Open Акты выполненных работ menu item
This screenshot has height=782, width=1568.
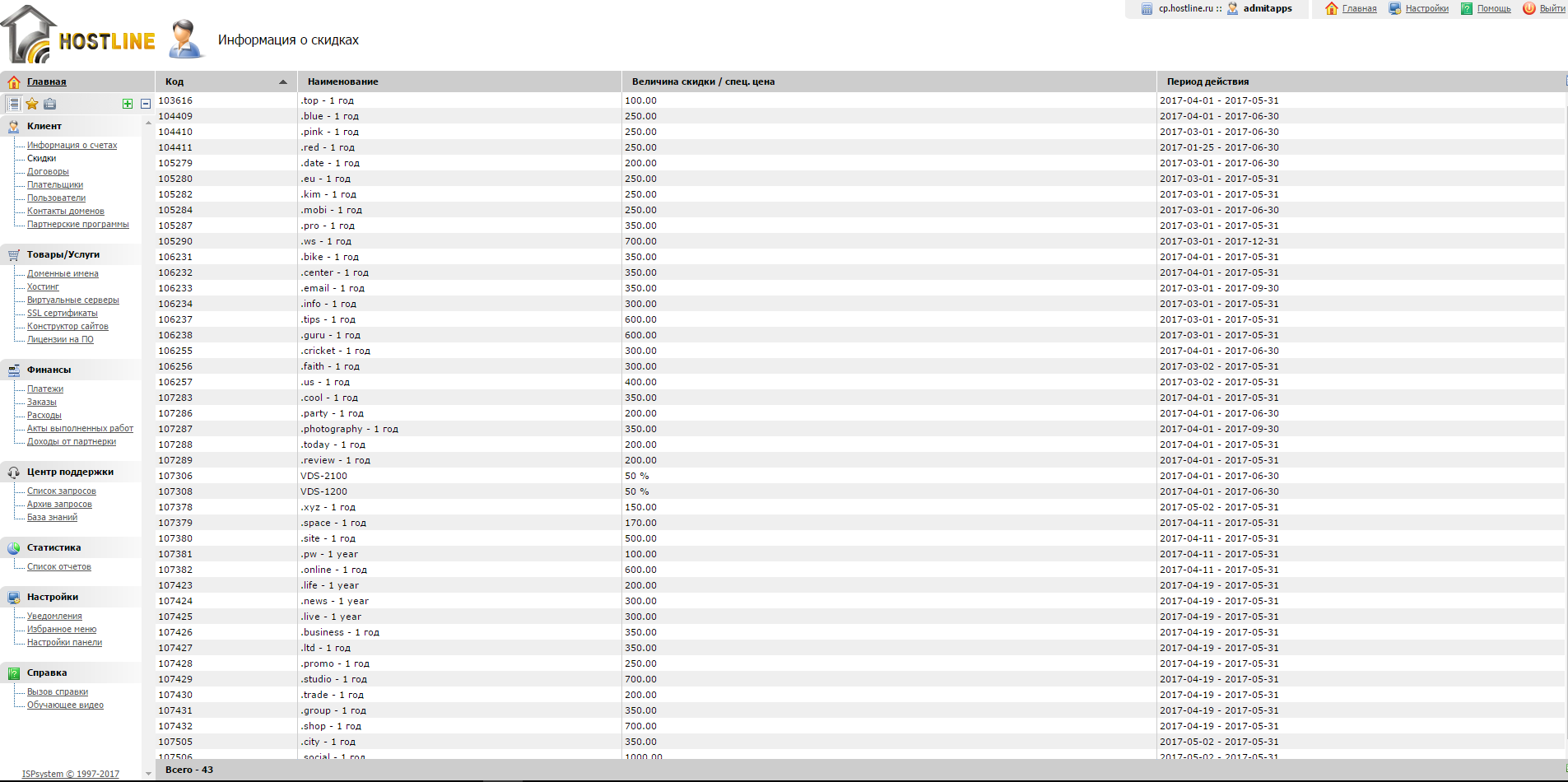[x=80, y=428]
